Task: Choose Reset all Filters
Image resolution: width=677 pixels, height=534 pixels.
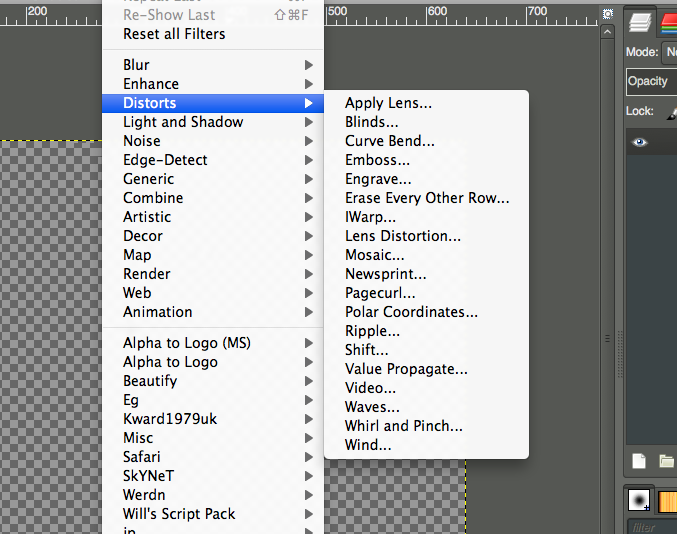Action: point(213,34)
